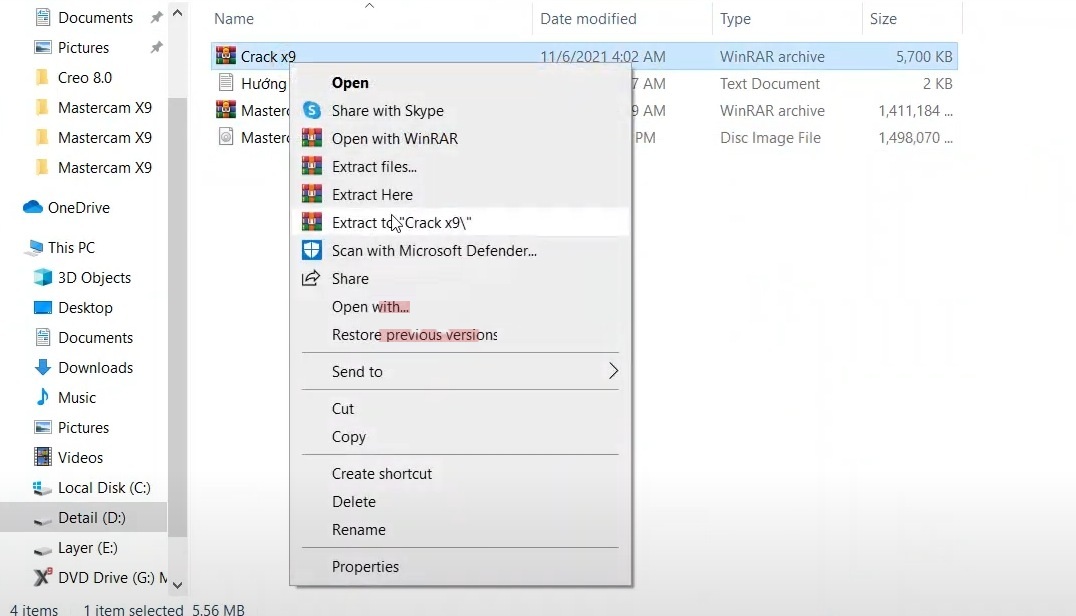Click the 1,498,070 size cell

pyautogui.click(x=915, y=138)
